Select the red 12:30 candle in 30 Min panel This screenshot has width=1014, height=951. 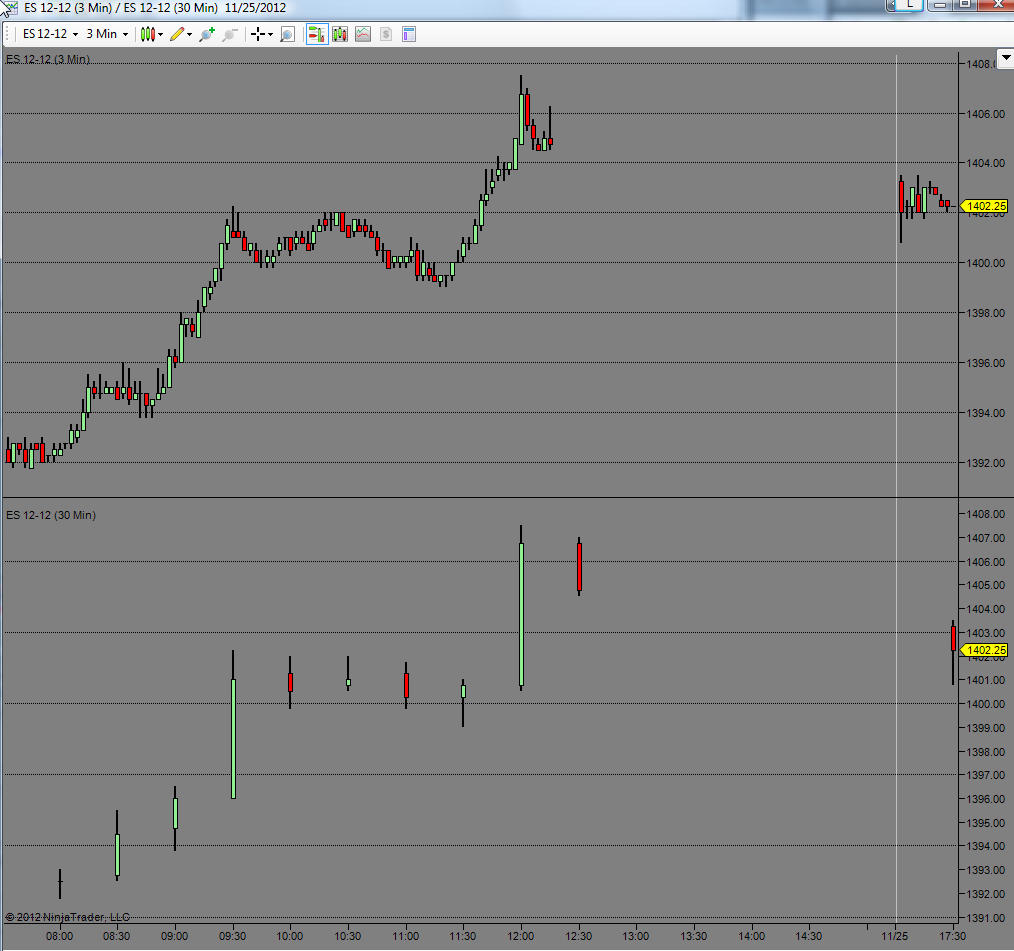point(579,566)
